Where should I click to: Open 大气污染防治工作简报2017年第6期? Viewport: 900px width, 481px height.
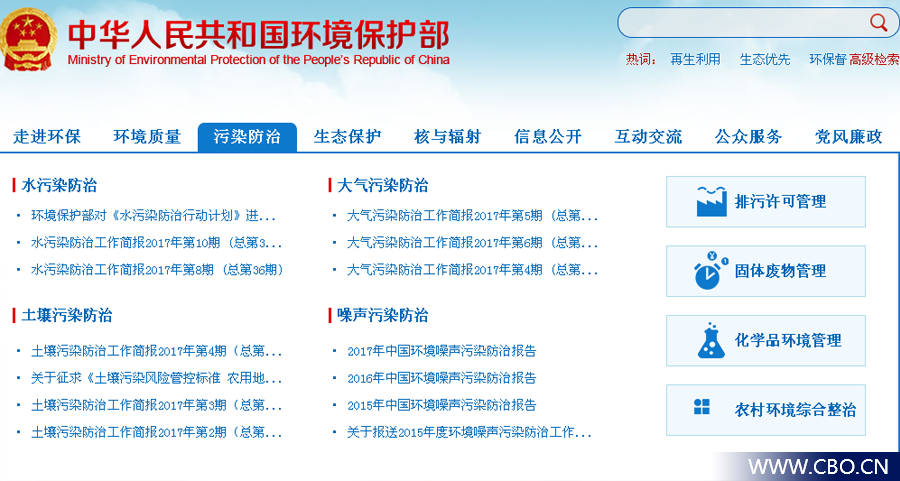point(472,243)
